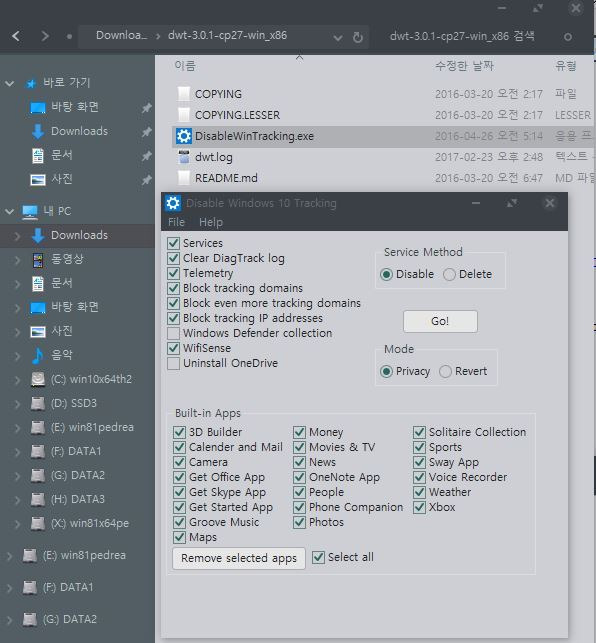The height and width of the screenshot is (643, 596).
Task: Expand (F:) DATA1 under 내 PC
Action: 17,452
